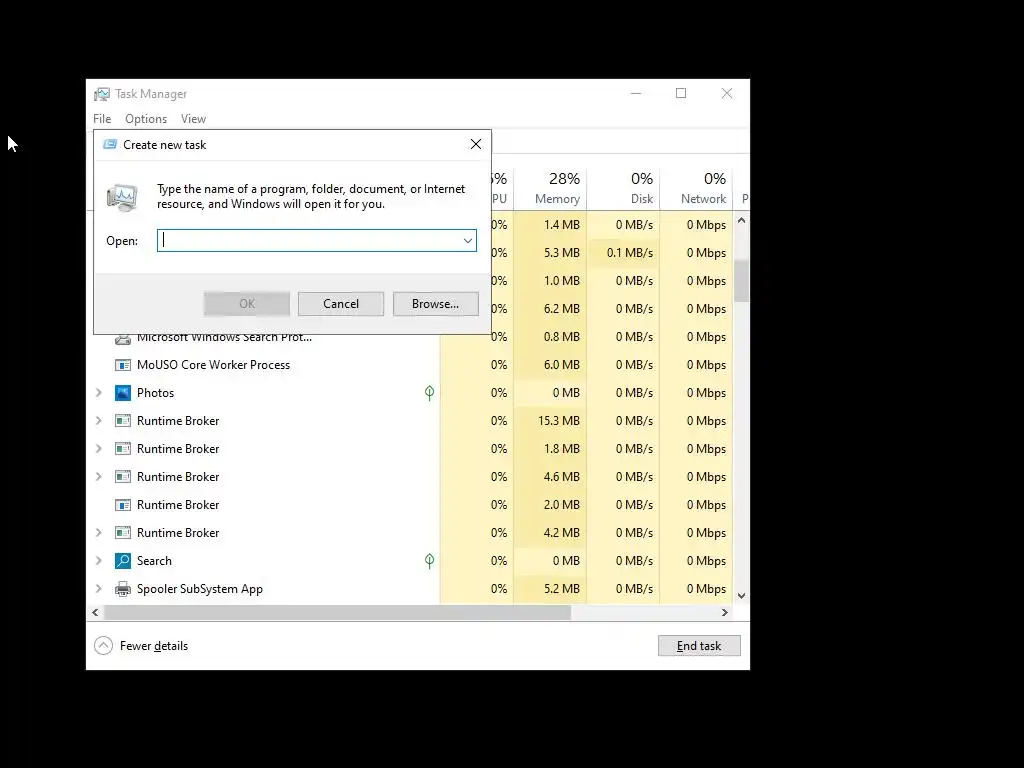The width and height of the screenshot is (1024, 768).
Task: Click the Microsoft Windows Search Protocol icon
Action: 123,339
